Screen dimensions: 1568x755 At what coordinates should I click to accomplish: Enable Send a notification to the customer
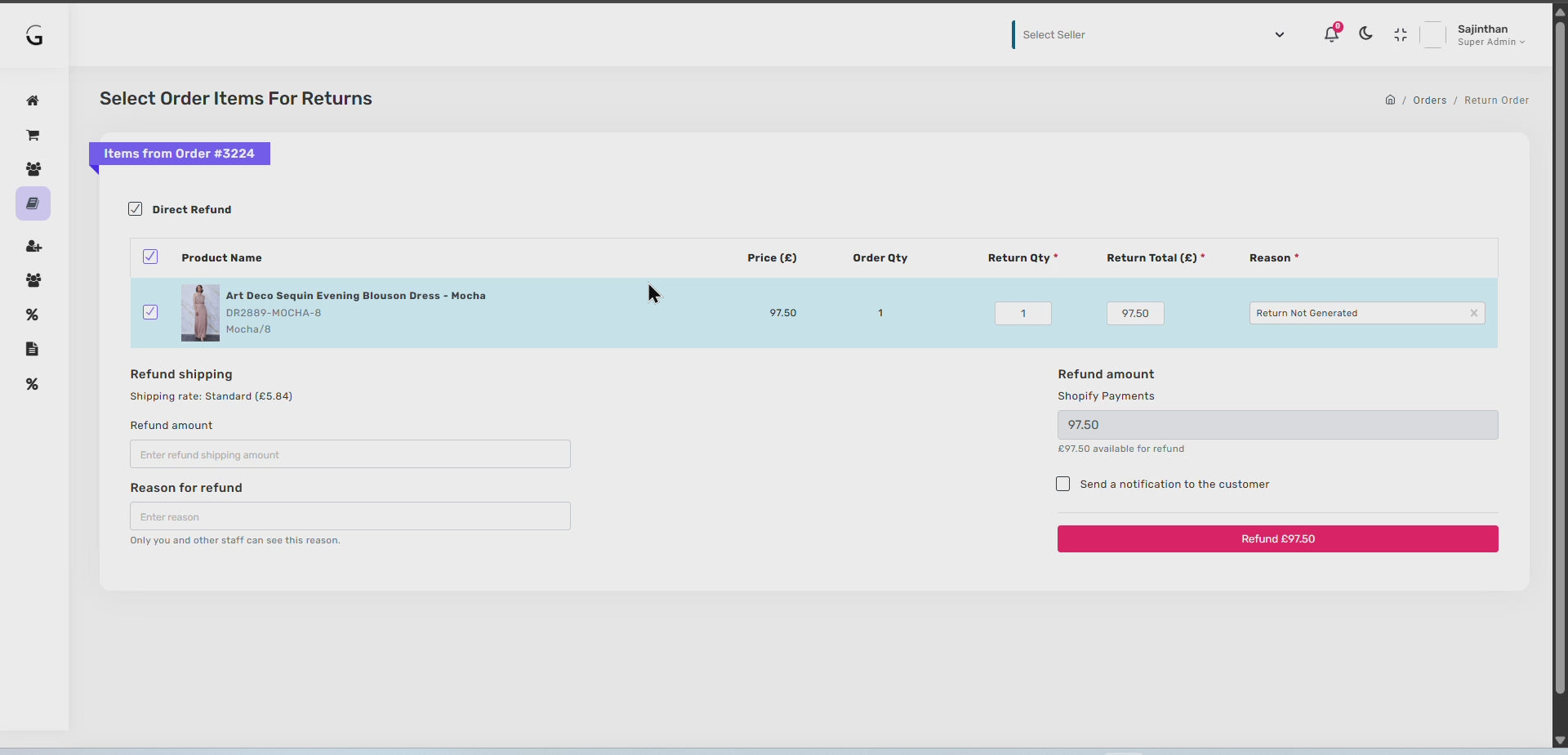1062,484
